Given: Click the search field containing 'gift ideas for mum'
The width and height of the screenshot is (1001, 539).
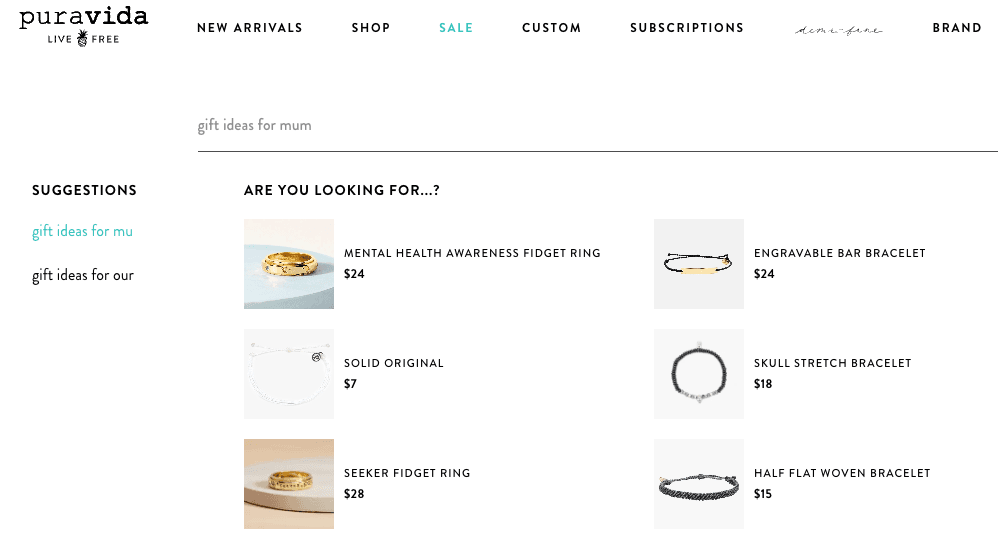Looking at the screenshot, I should [x=598, y=125].
